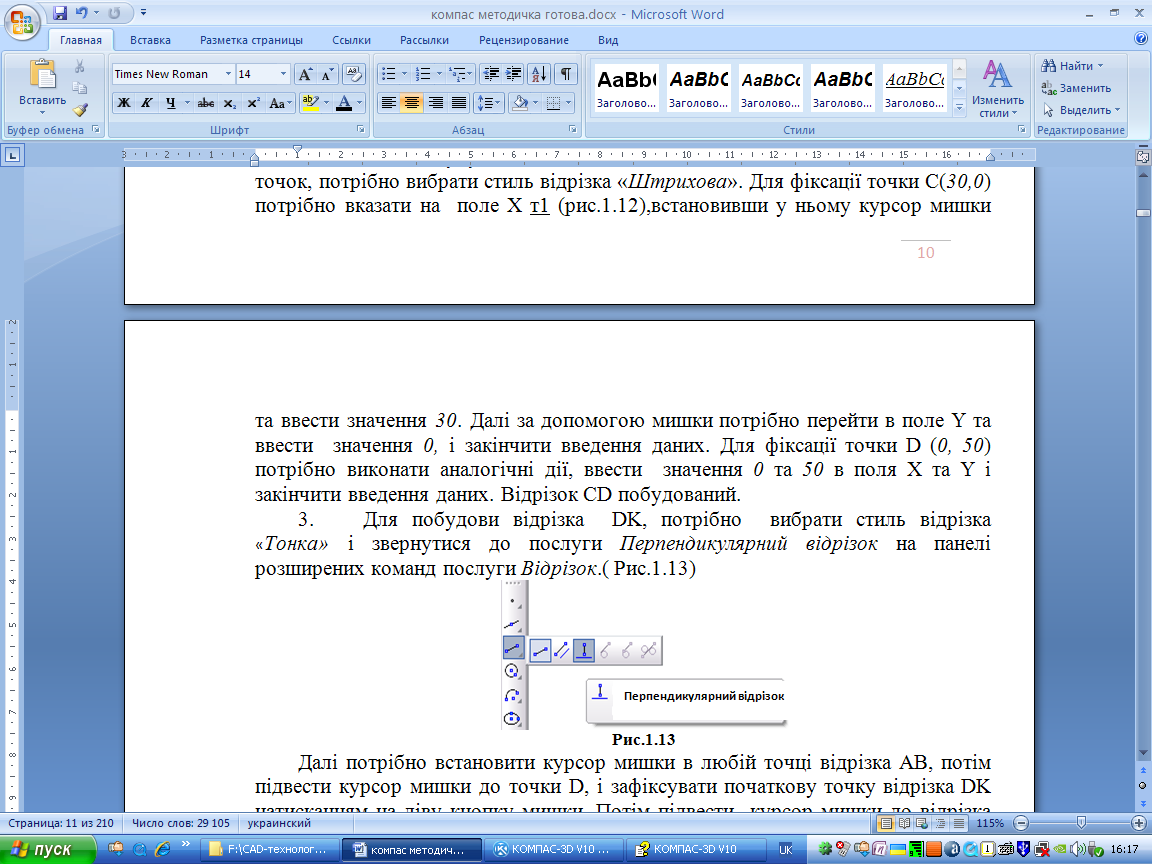Image resolution: width=1152 pixels, height=864 pixels.
Task: Align text right
Action: (436, 103)
